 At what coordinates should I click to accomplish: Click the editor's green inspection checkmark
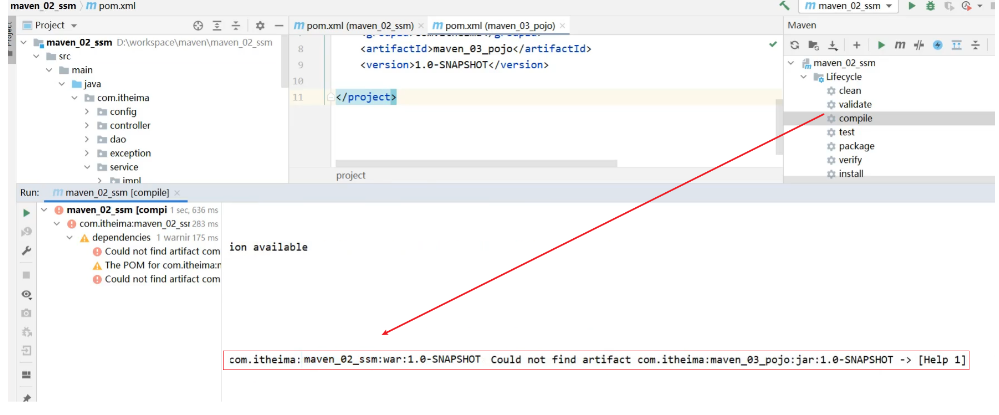(x=773, y=44)
